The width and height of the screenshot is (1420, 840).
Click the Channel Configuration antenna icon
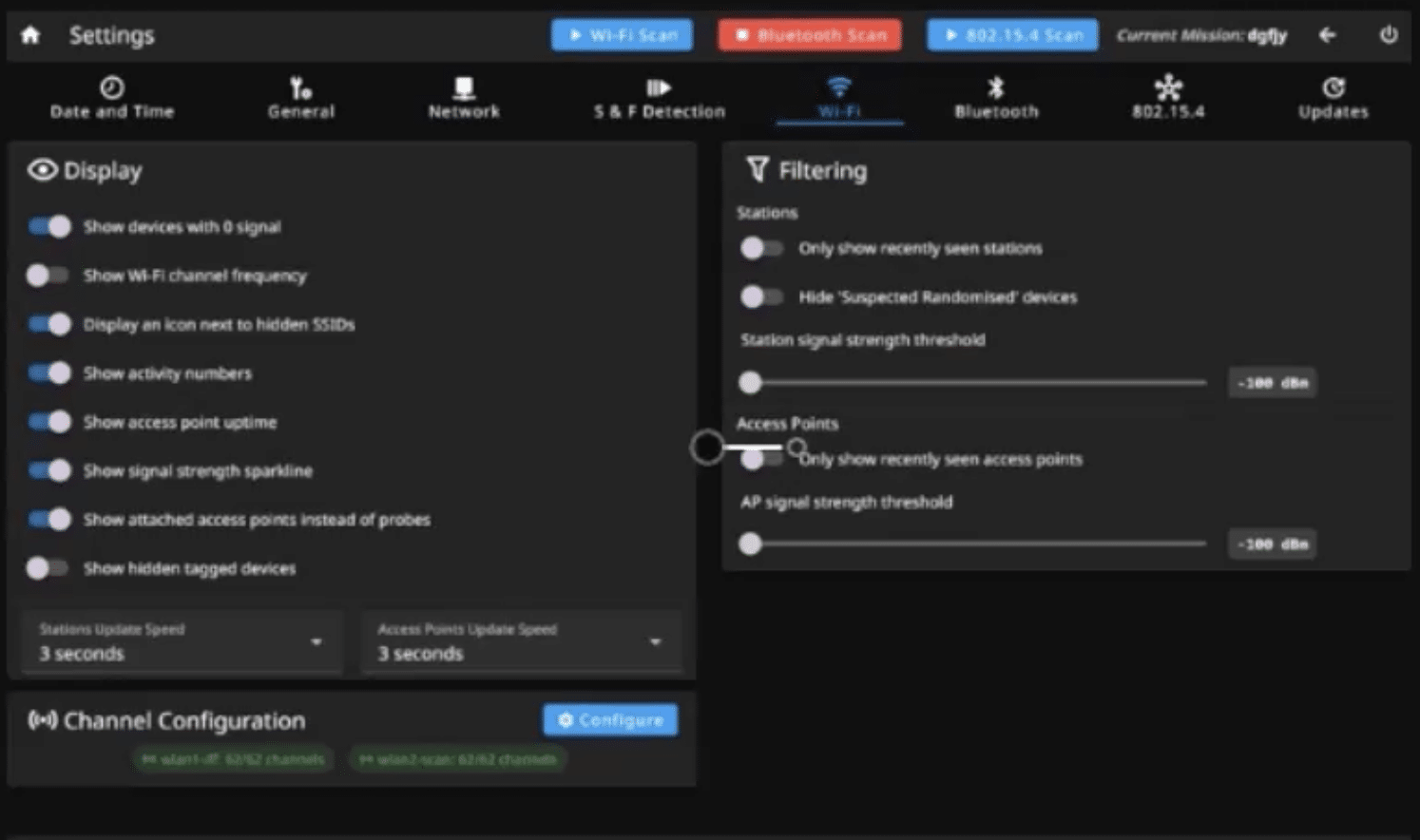pos(42,720)
